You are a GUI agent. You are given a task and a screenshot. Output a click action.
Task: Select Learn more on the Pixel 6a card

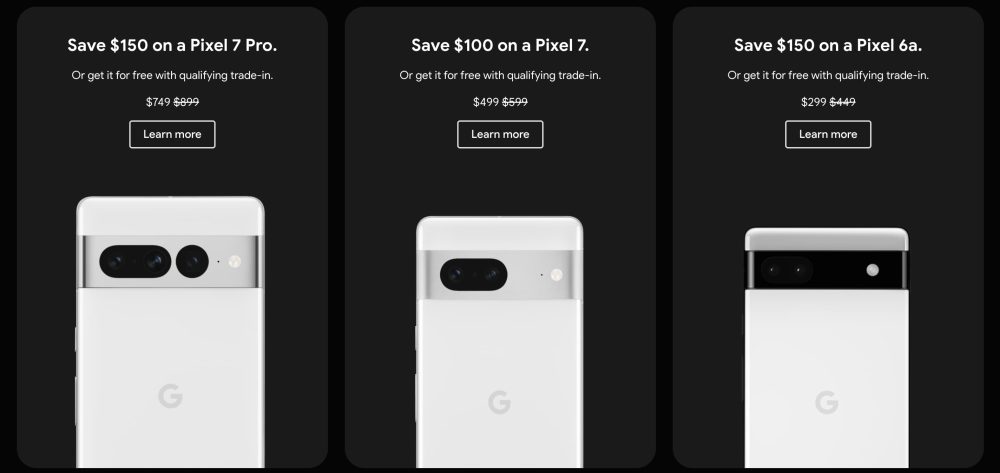pyautogui.click(x=828, y=135)
